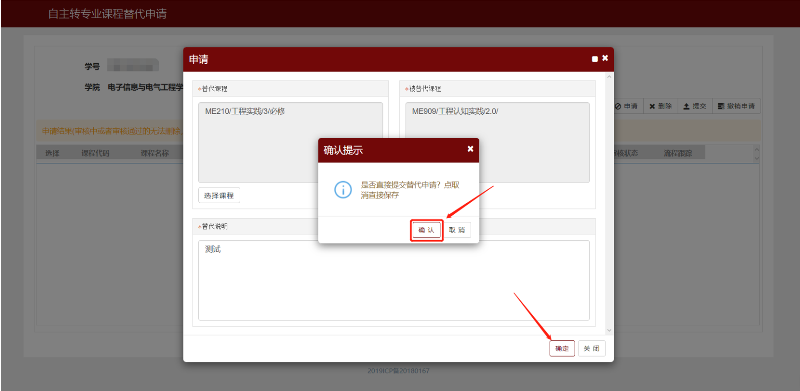Click 关闭 at bottom of 申请 dialog

[592, 349]
